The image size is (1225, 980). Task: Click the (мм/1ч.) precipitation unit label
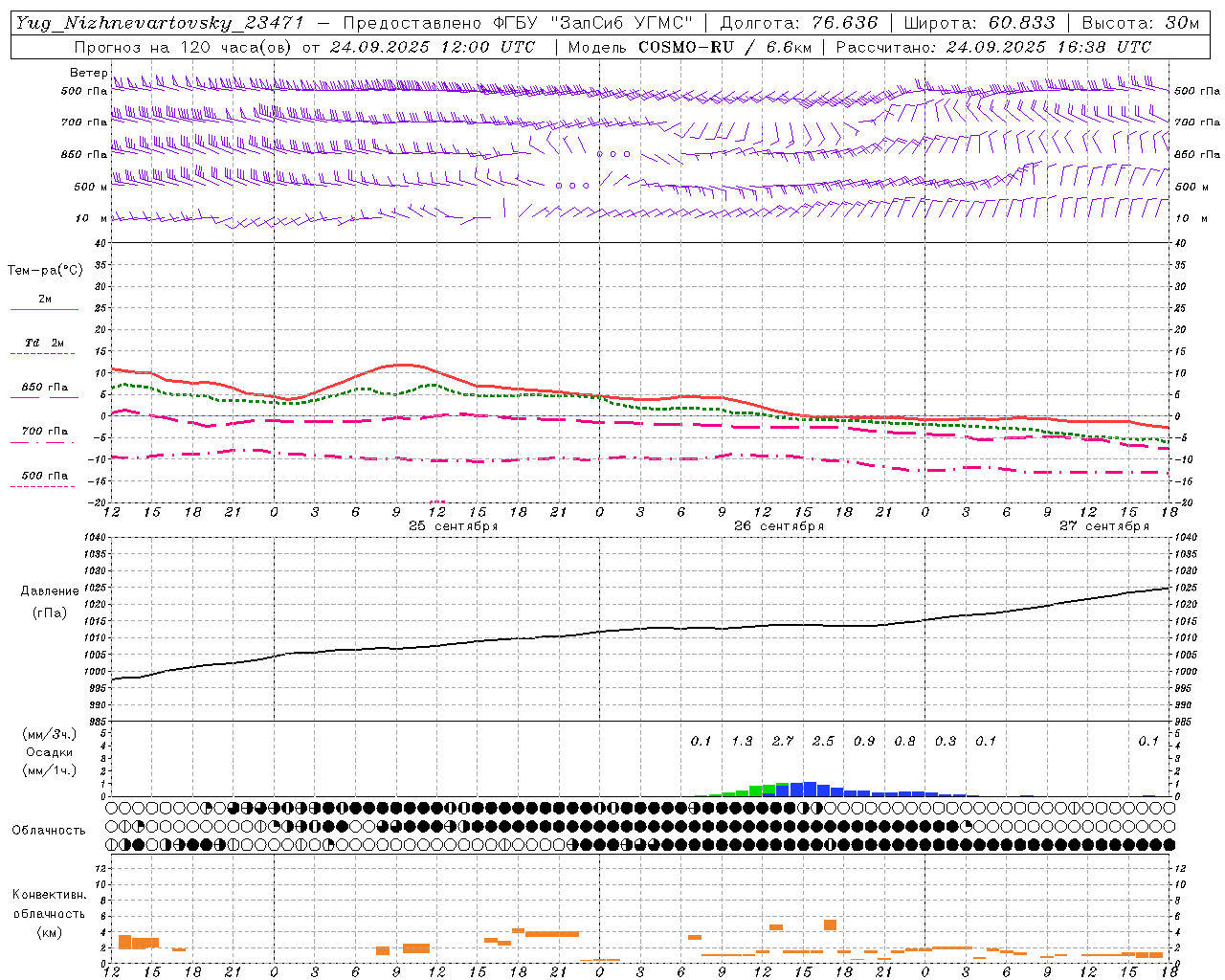coord(50,771)
